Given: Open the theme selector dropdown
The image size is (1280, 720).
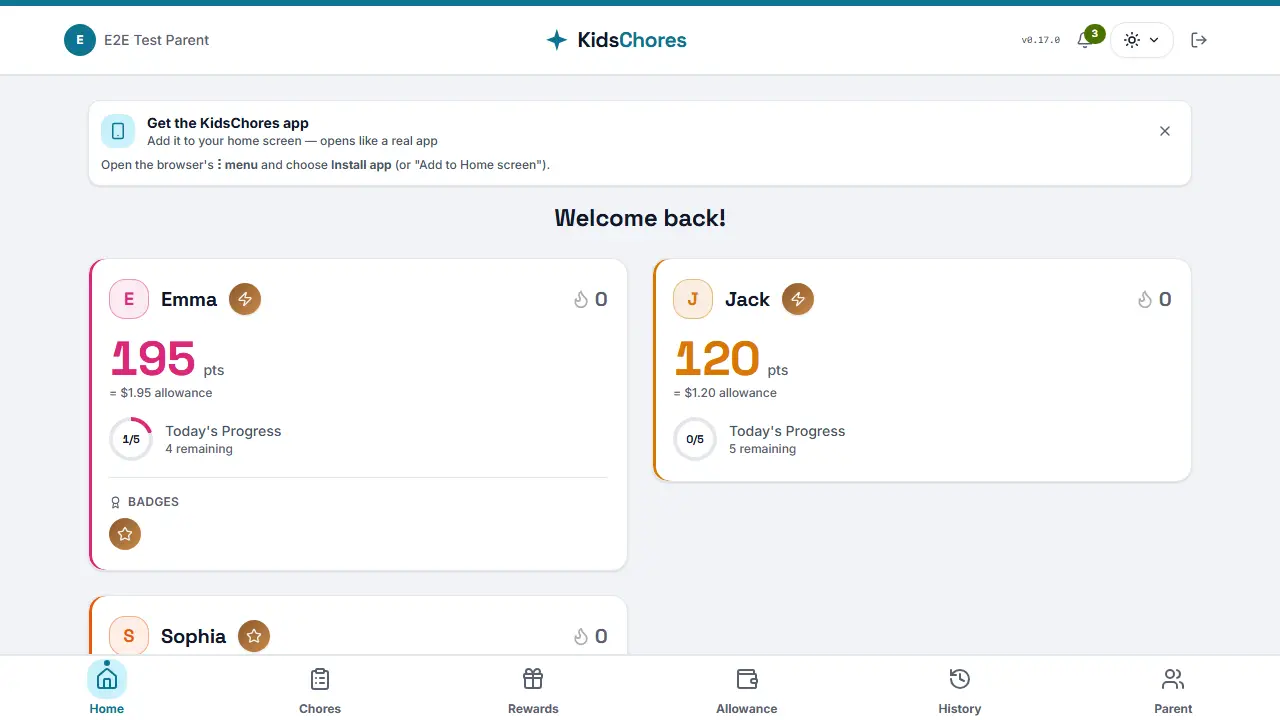Looking at the screenshot, I should (x=1141, y=40).
